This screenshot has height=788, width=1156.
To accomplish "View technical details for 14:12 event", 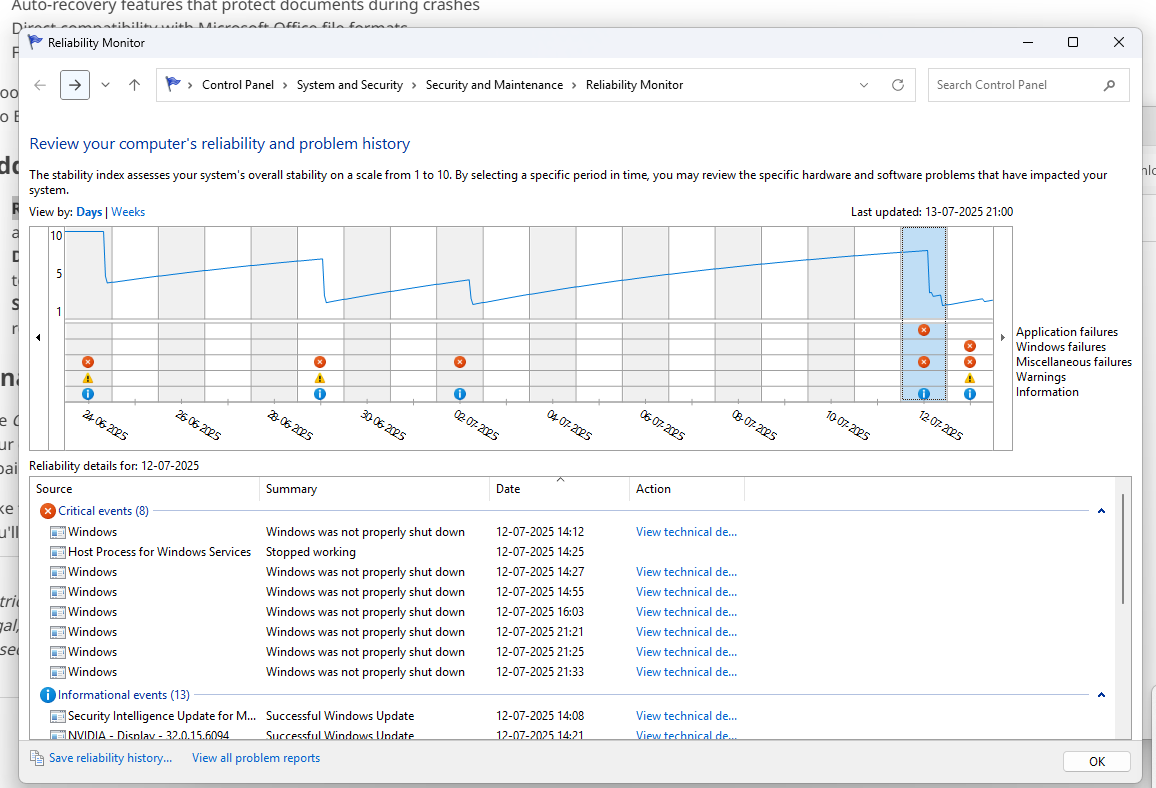I will (x=686, y=531).
